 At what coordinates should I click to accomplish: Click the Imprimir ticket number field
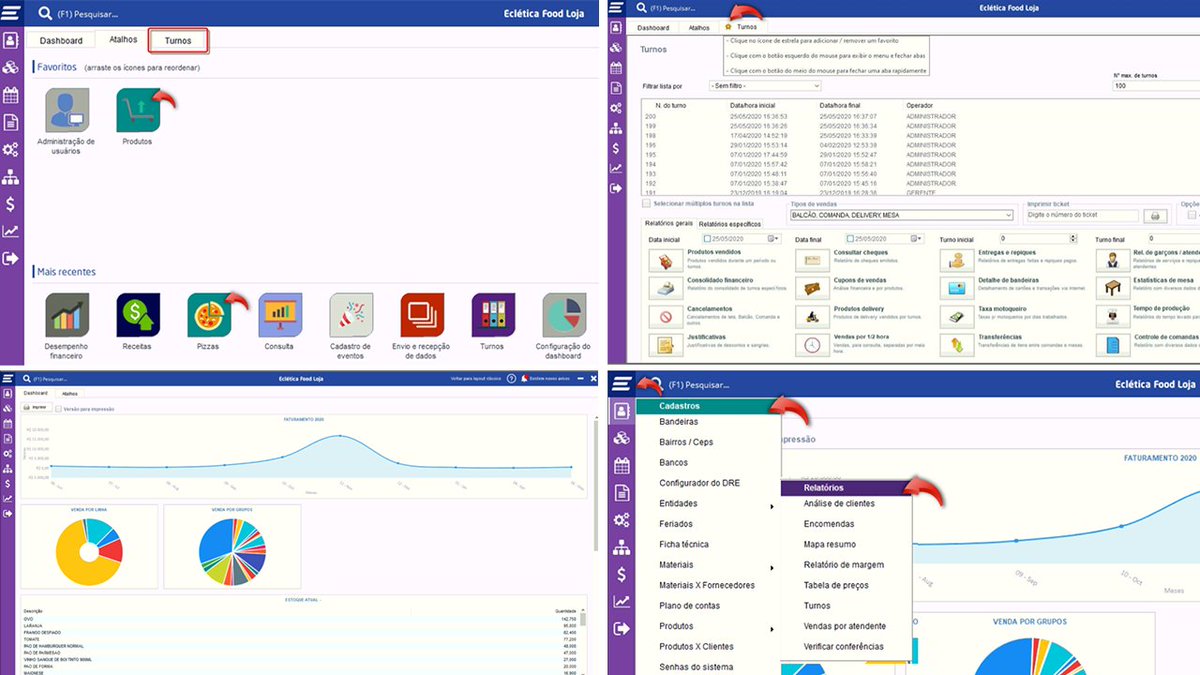(x=1084, y=216)
